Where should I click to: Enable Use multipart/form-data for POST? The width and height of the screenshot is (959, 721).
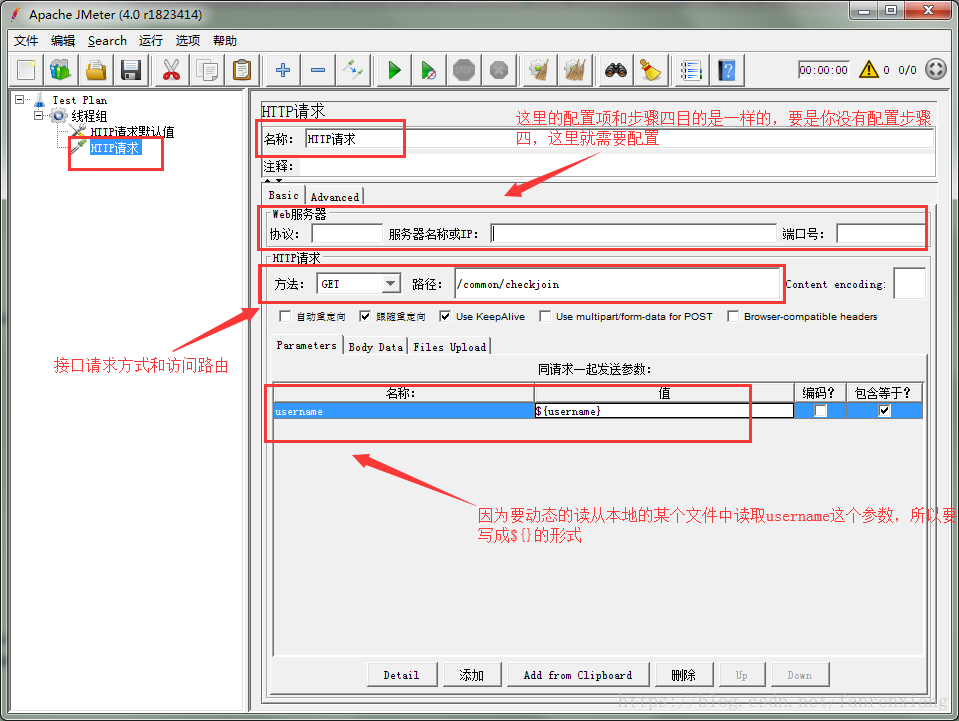[545, 316]
